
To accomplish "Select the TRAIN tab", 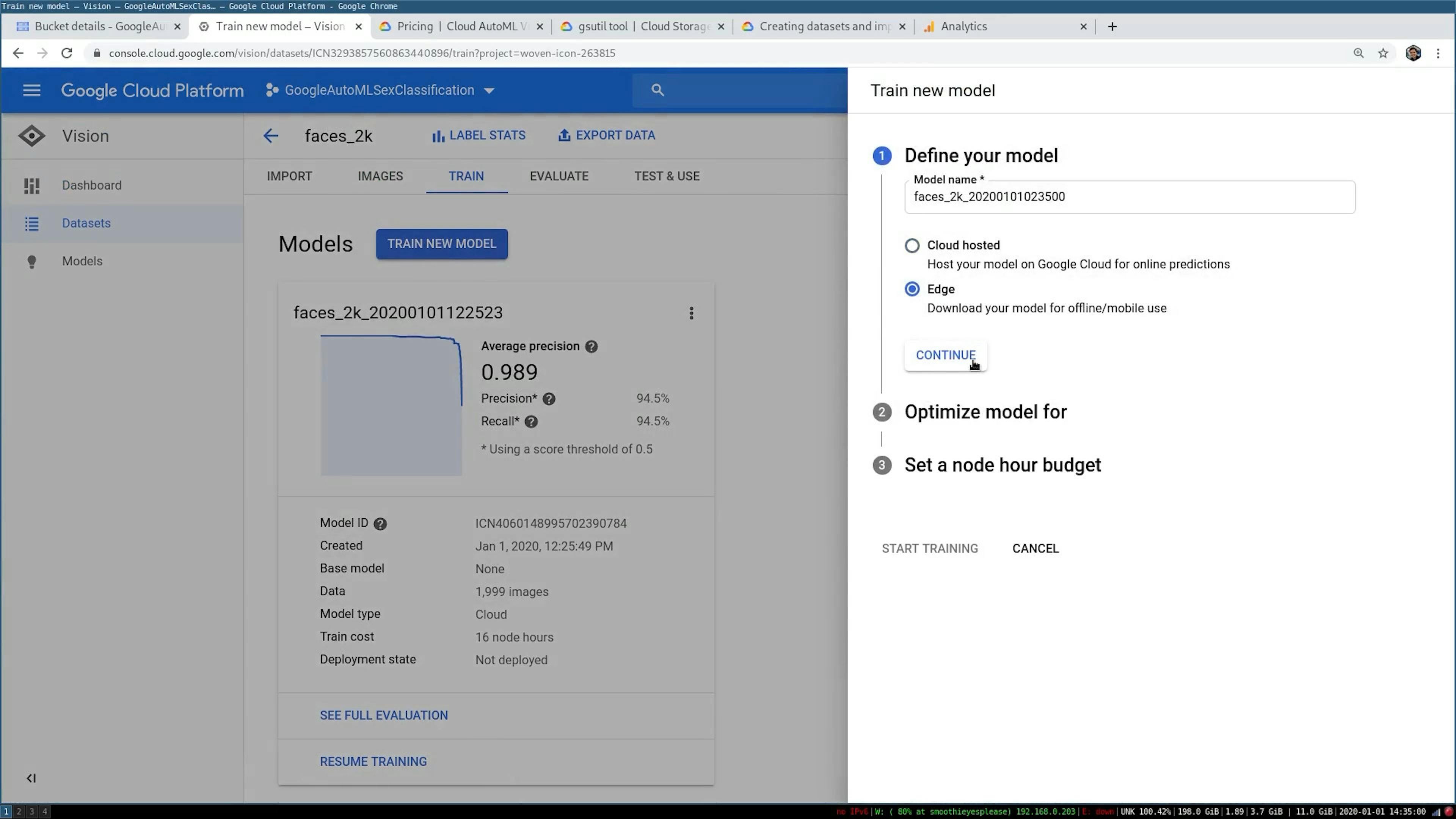I will (466, 176).
